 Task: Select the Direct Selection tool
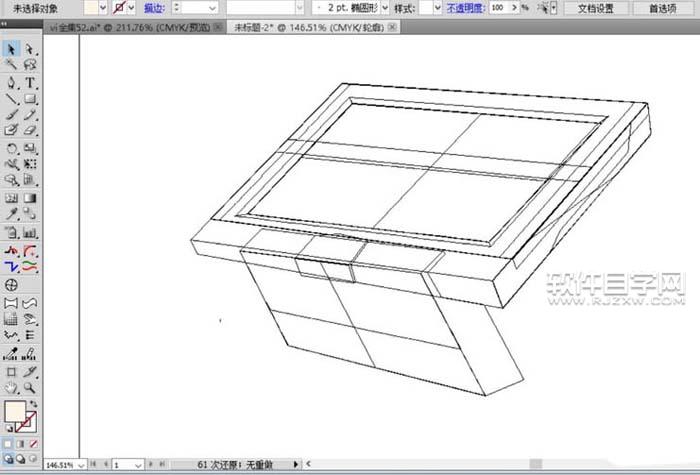tap(29, 49)
